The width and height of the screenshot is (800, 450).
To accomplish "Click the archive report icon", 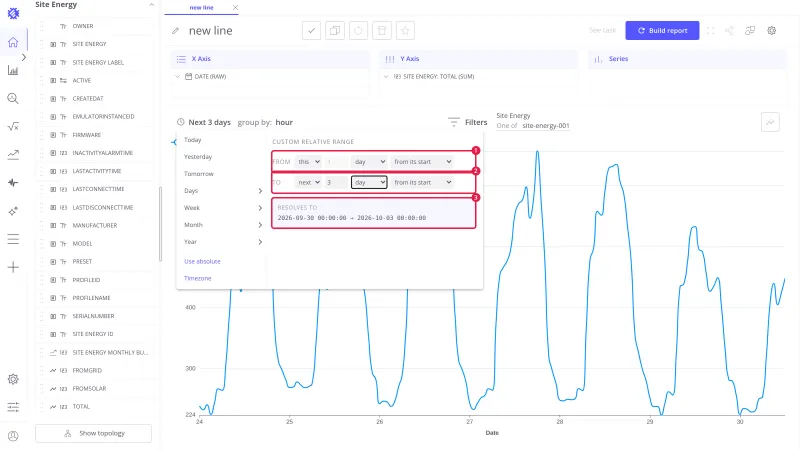I will click(382, 31).
